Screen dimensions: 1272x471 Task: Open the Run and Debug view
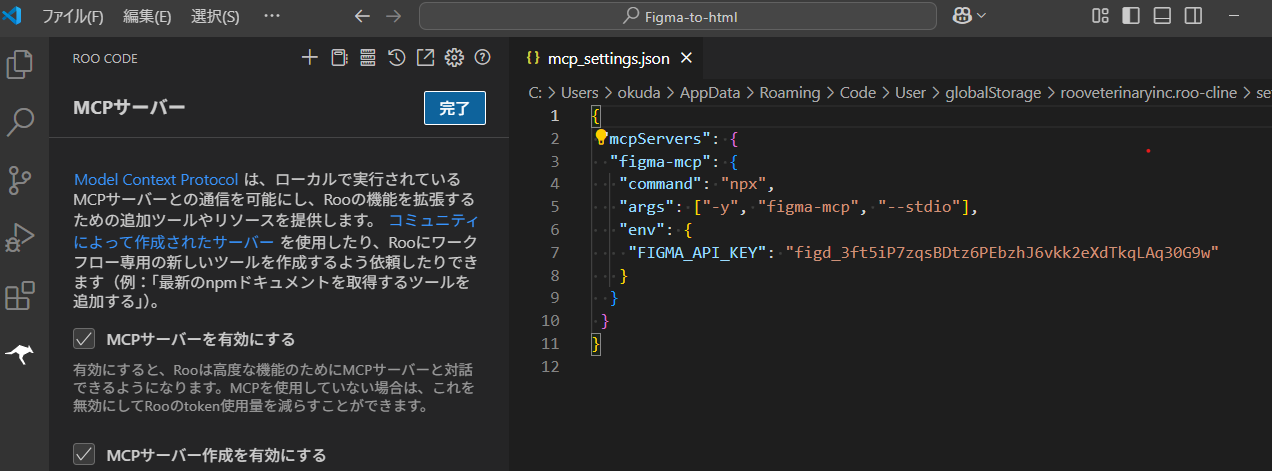pyautogui.click(x=20, y=238)
